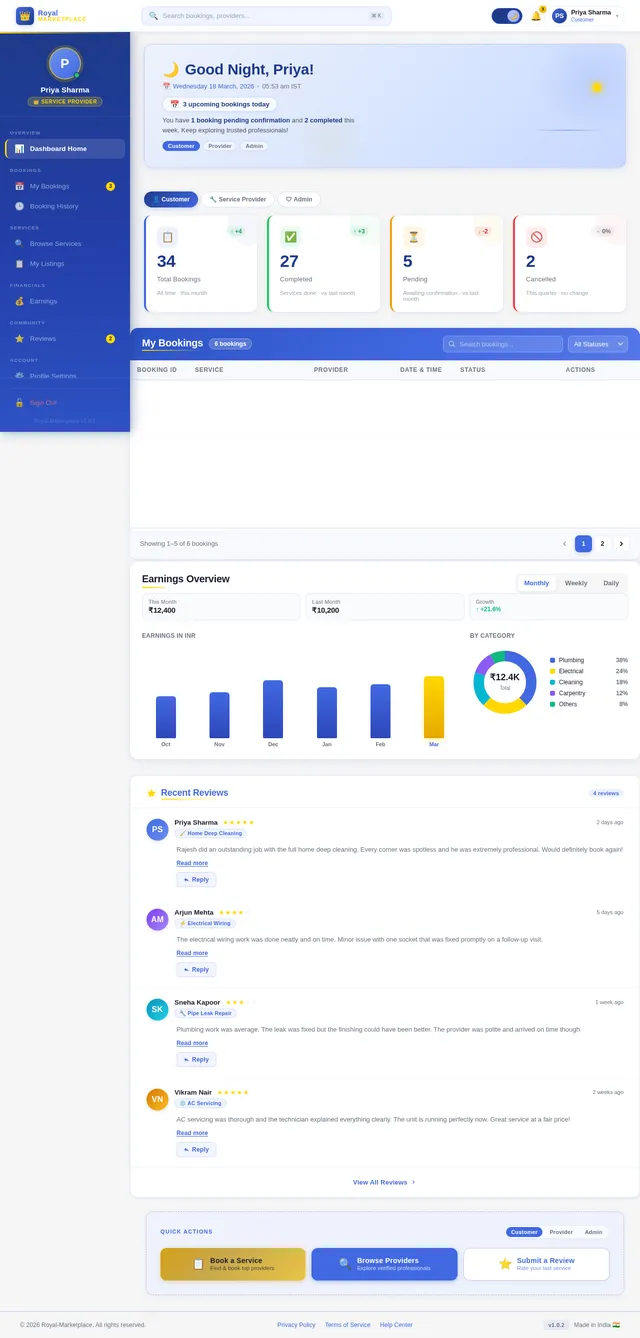
Task: Focus the My Bookings search field
Action: coord(503,344)
